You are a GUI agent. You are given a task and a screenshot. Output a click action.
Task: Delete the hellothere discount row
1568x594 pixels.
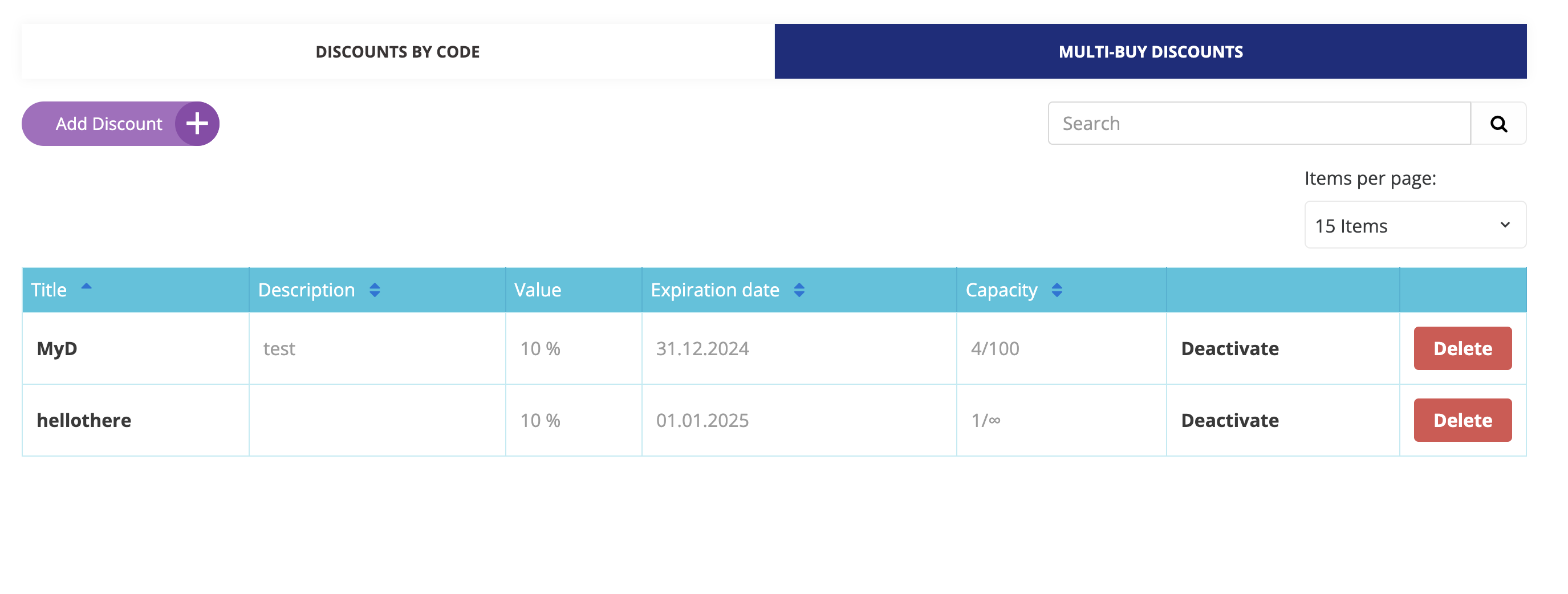click(x=1462, y=421)
